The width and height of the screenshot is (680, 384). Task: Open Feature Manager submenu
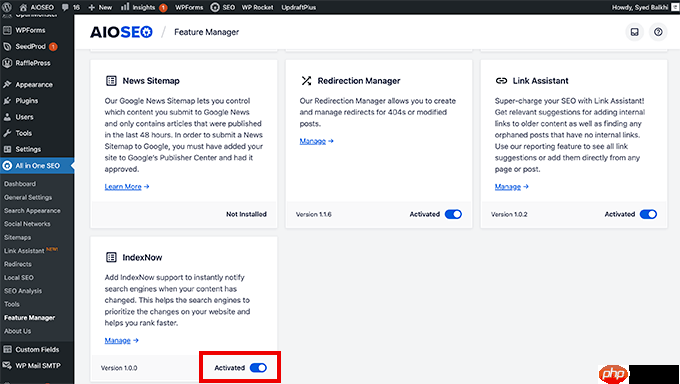(x=29, y=318)
